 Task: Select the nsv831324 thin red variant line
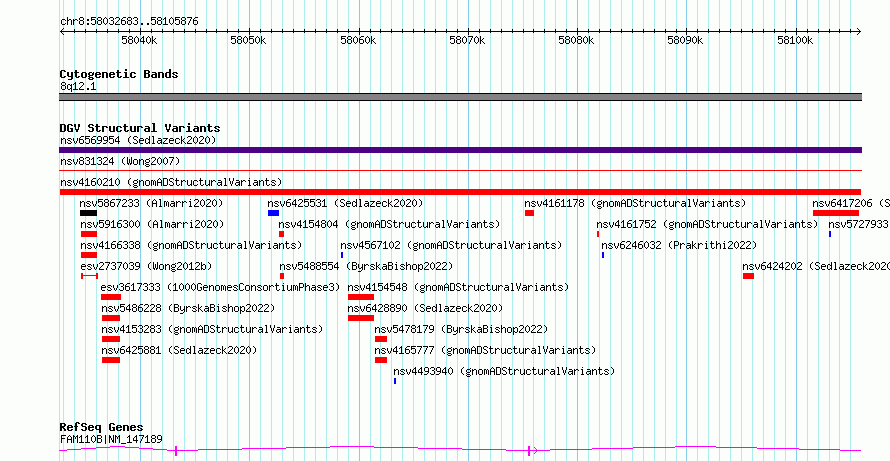(x=460, y=170)
